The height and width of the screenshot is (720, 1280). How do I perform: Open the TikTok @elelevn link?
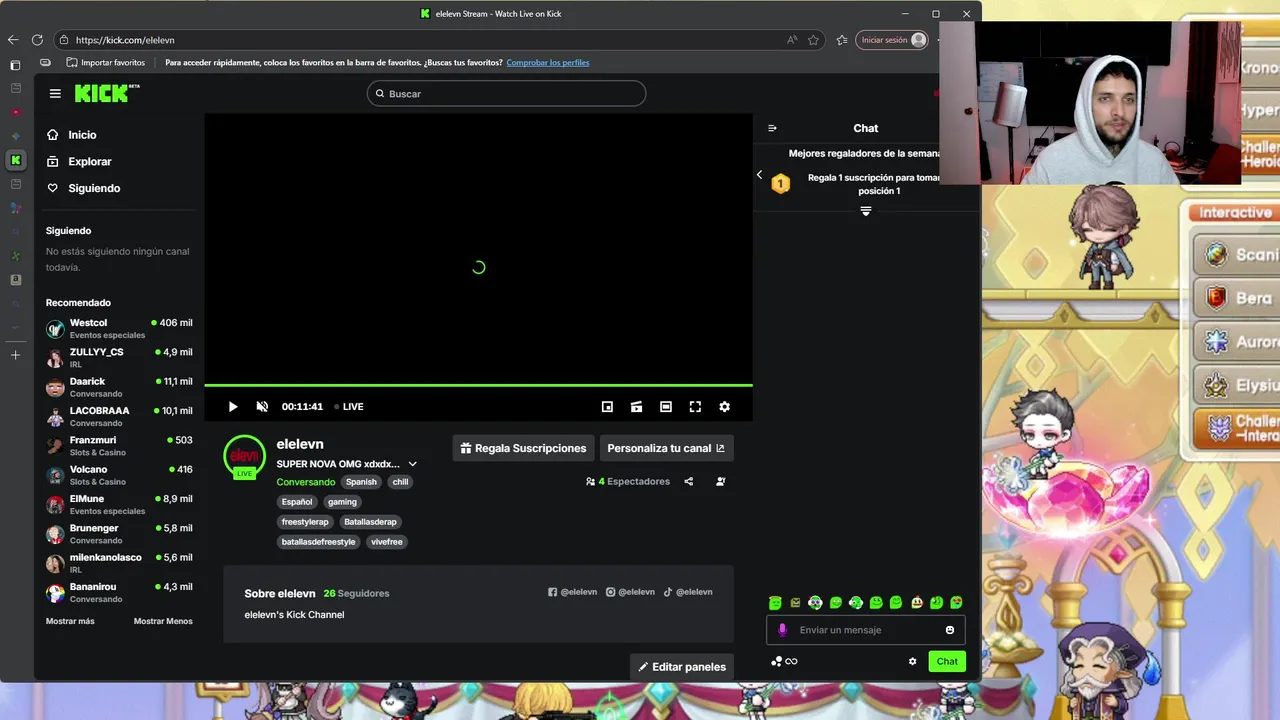coord(688,592)
